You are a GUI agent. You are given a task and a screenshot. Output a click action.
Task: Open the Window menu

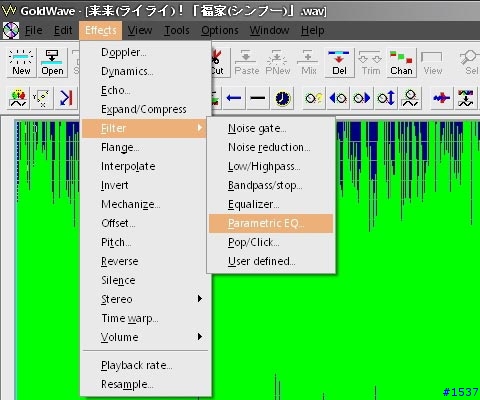(269, 30)
